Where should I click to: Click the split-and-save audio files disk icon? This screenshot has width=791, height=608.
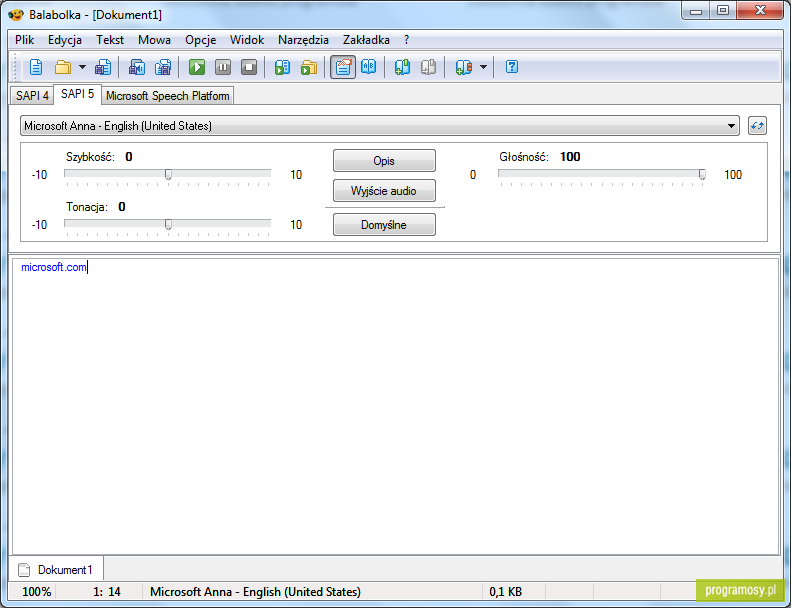click(163, 67)
